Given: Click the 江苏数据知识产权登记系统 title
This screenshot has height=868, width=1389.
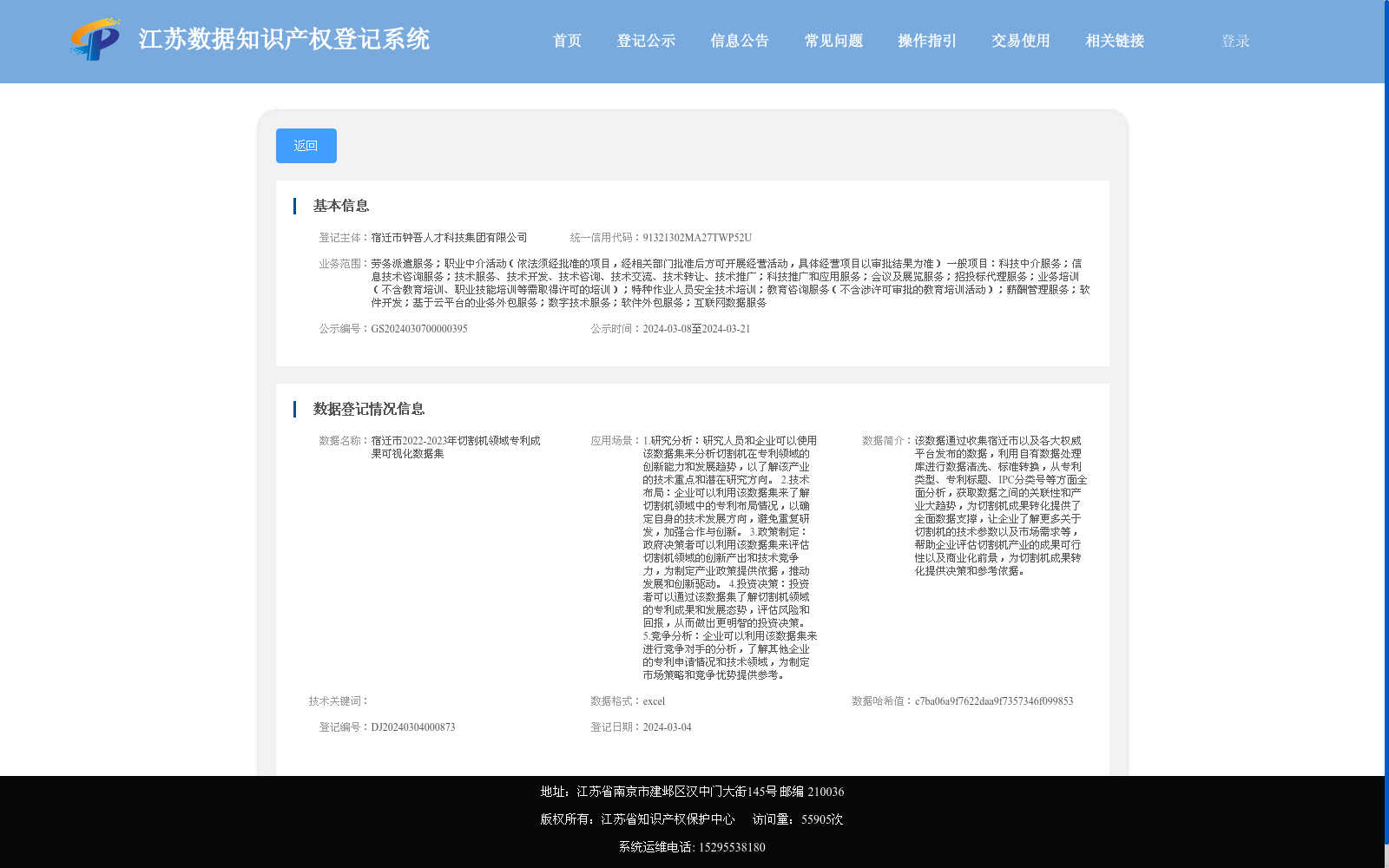Looking at the screenshot, I should tap(284, 40).
